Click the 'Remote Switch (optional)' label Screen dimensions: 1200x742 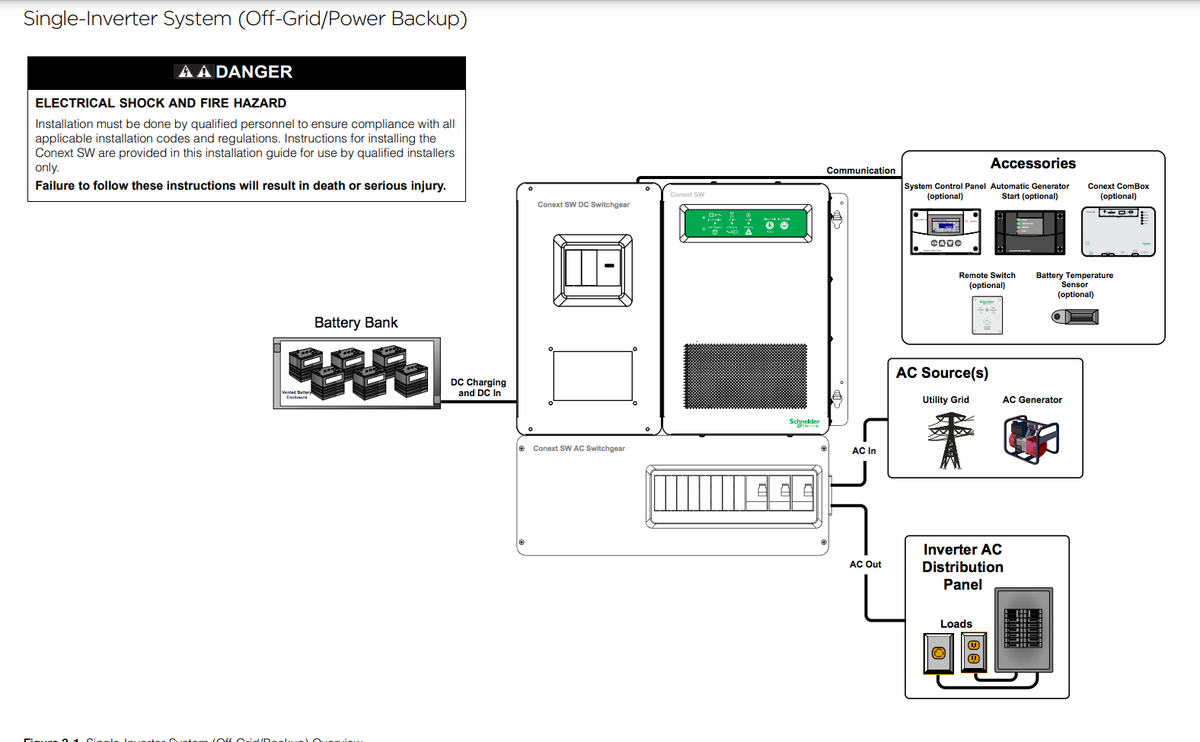(x=987, y=280)
